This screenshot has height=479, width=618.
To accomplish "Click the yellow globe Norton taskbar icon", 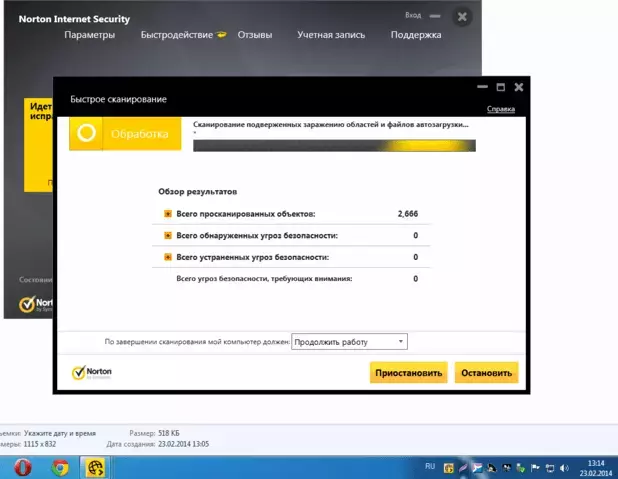I will point(95,468).
